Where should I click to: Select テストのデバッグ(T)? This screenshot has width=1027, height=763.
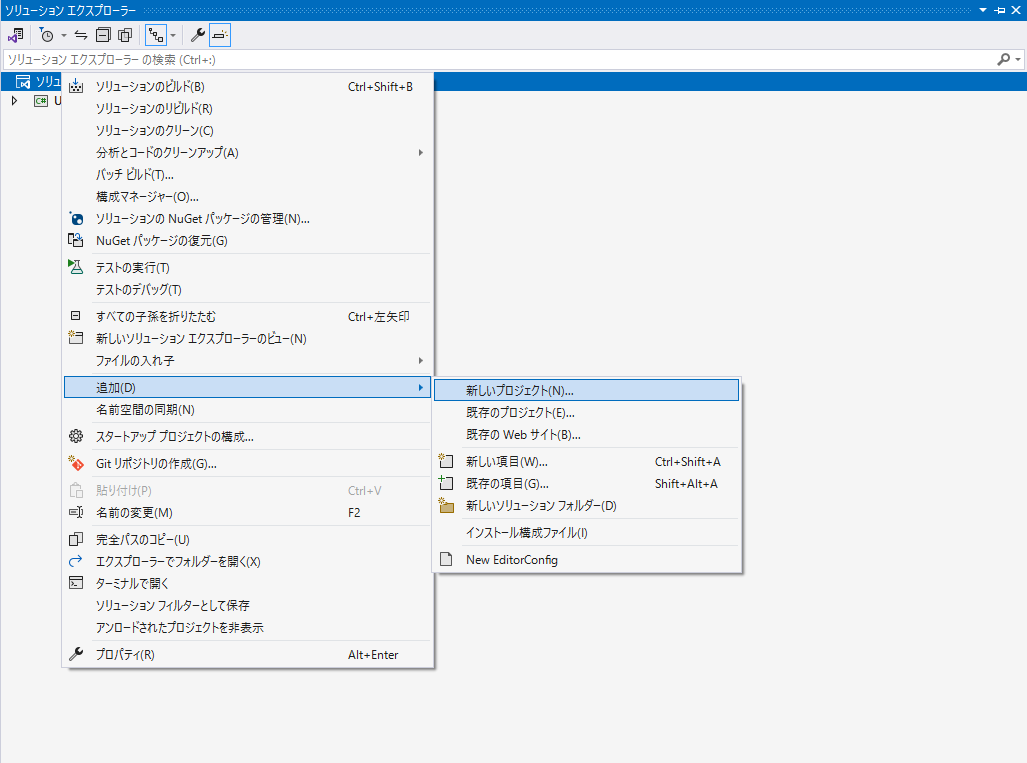click(248, 289)
